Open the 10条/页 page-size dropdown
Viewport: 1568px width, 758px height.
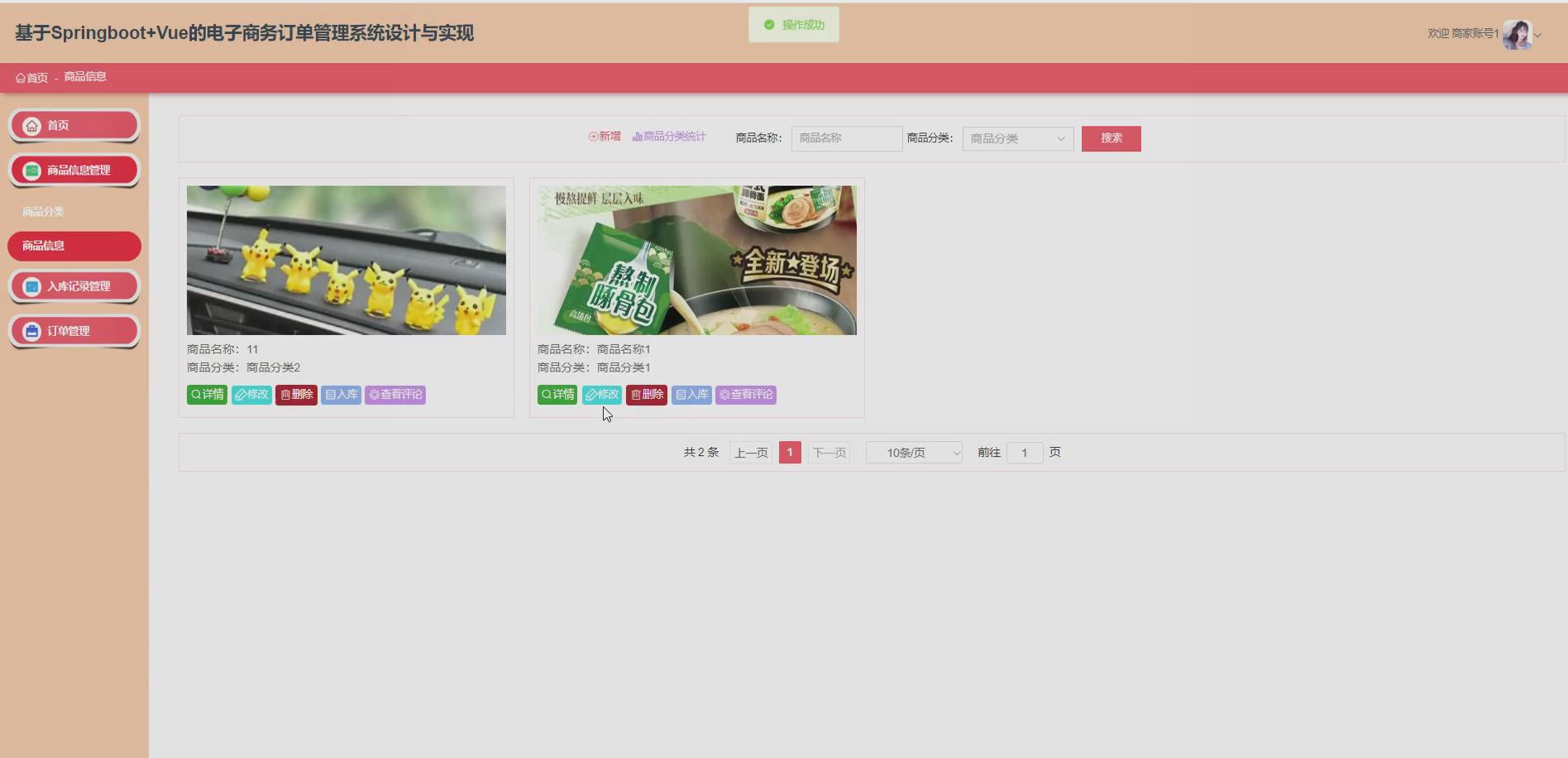(x=913, y=452)
